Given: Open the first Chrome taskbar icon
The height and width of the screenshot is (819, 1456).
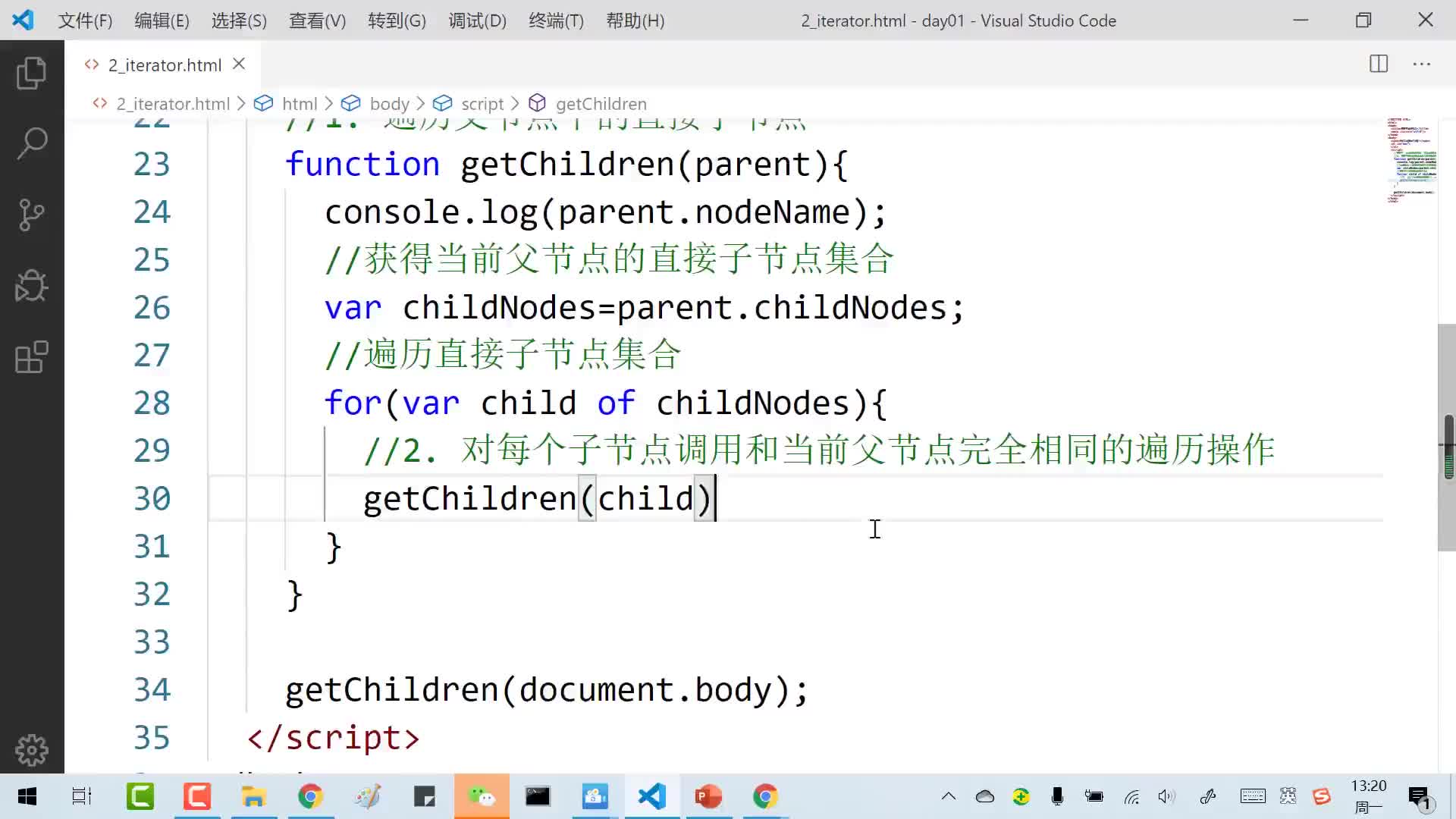Looking at the screenshot, I should pyautogui.click(x=310, y=796).
